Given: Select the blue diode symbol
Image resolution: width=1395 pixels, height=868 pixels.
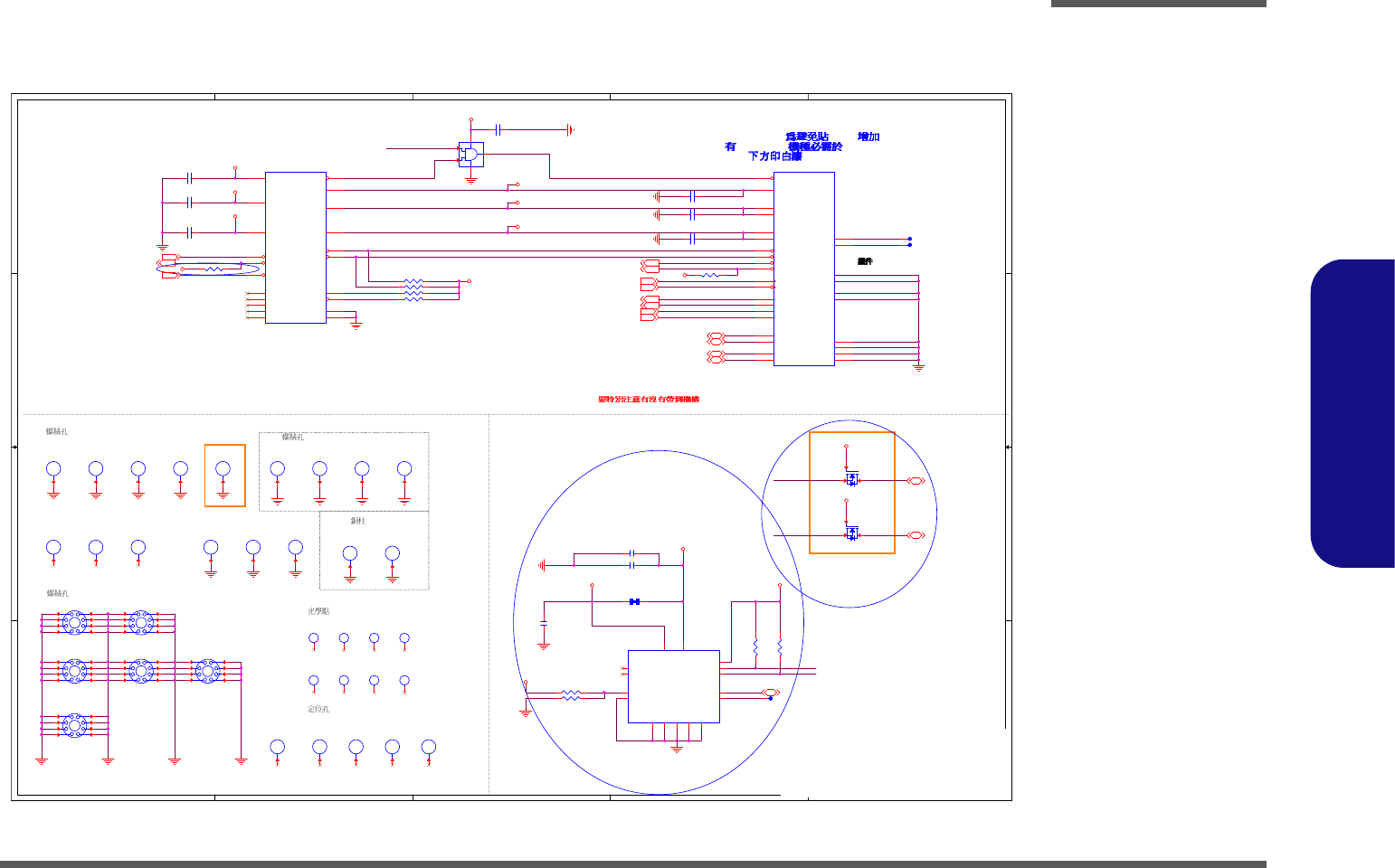Looking at the screenshot, I should [634, 601].
